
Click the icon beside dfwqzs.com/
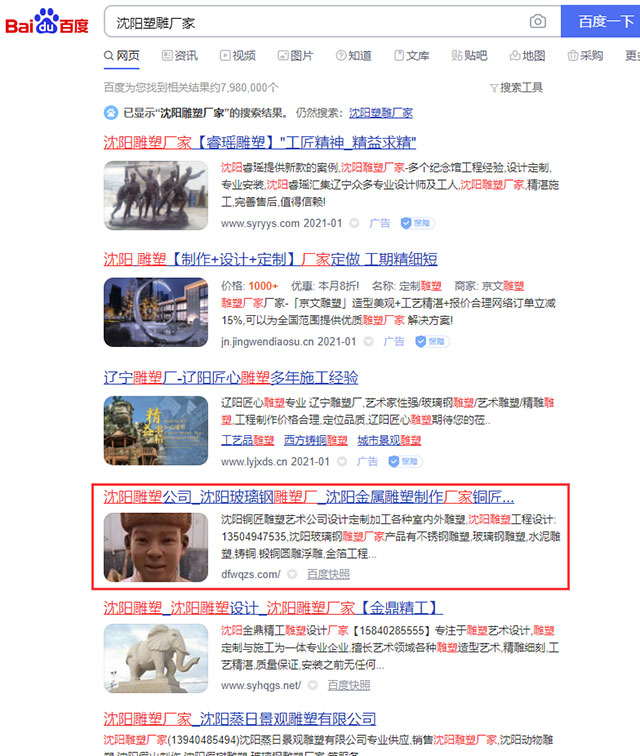(292, 574)
